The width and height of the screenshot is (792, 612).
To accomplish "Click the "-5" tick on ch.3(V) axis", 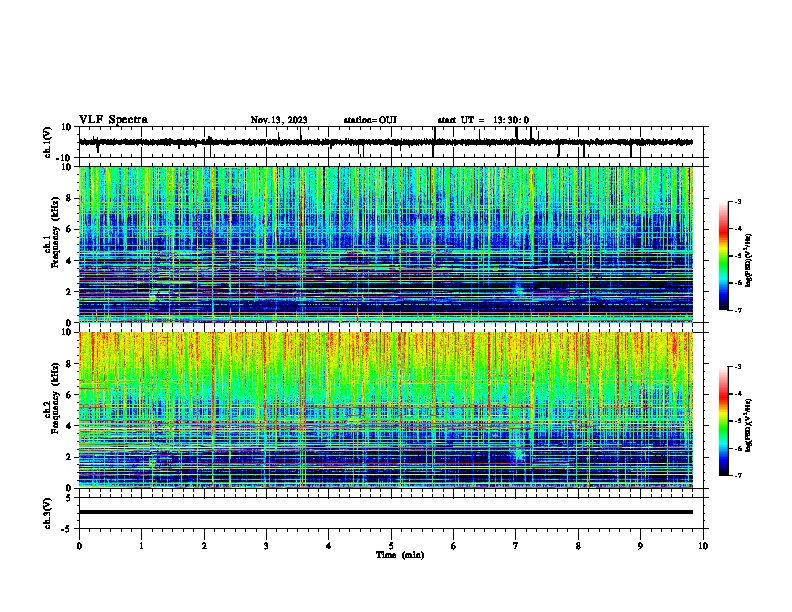I will [68, 529].
